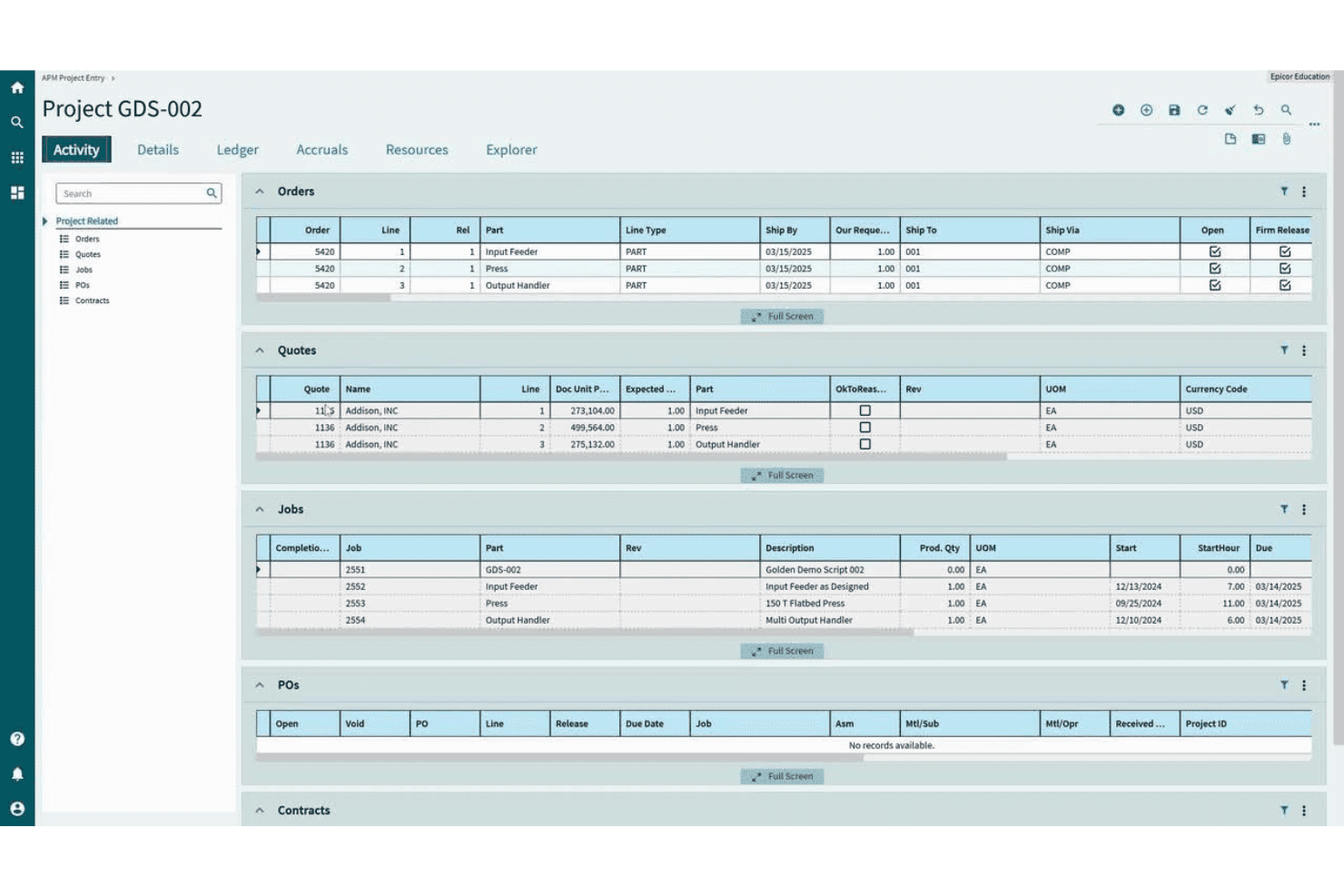Open the Home icon in left sidebar

(17, 88)
